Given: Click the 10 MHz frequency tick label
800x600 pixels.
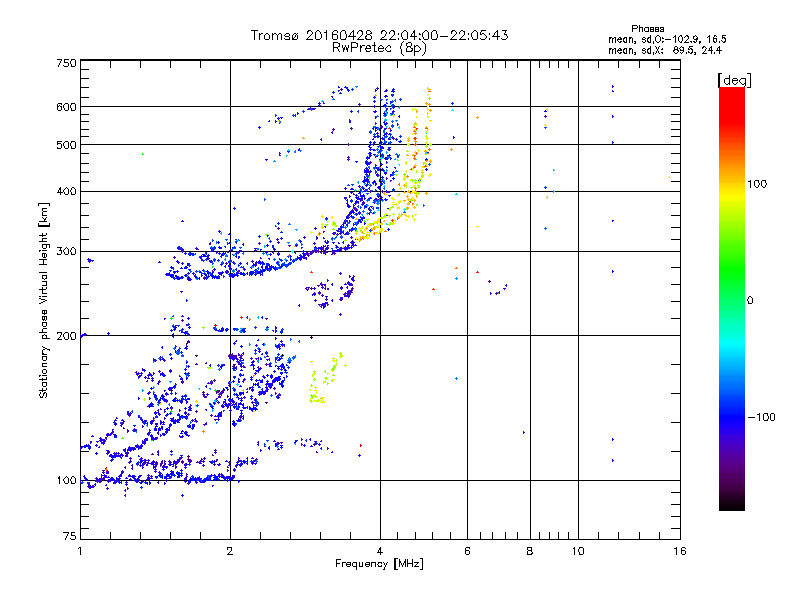Looking at the screenshot, I should 578,551.
